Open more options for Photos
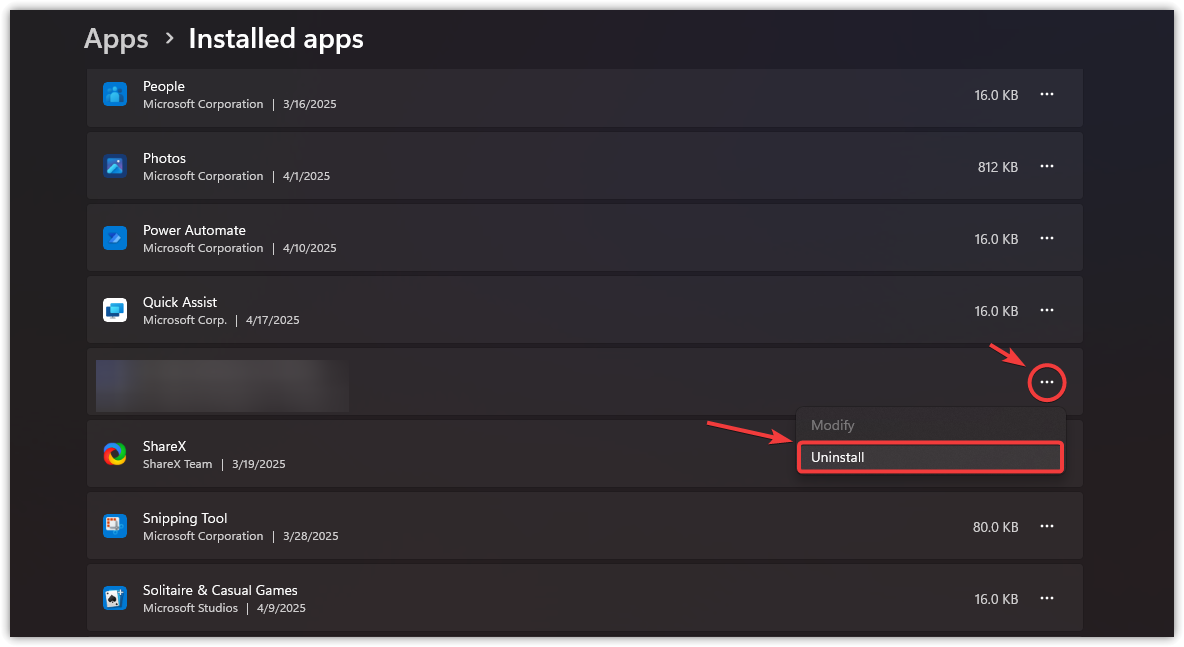 point(1047,166)
